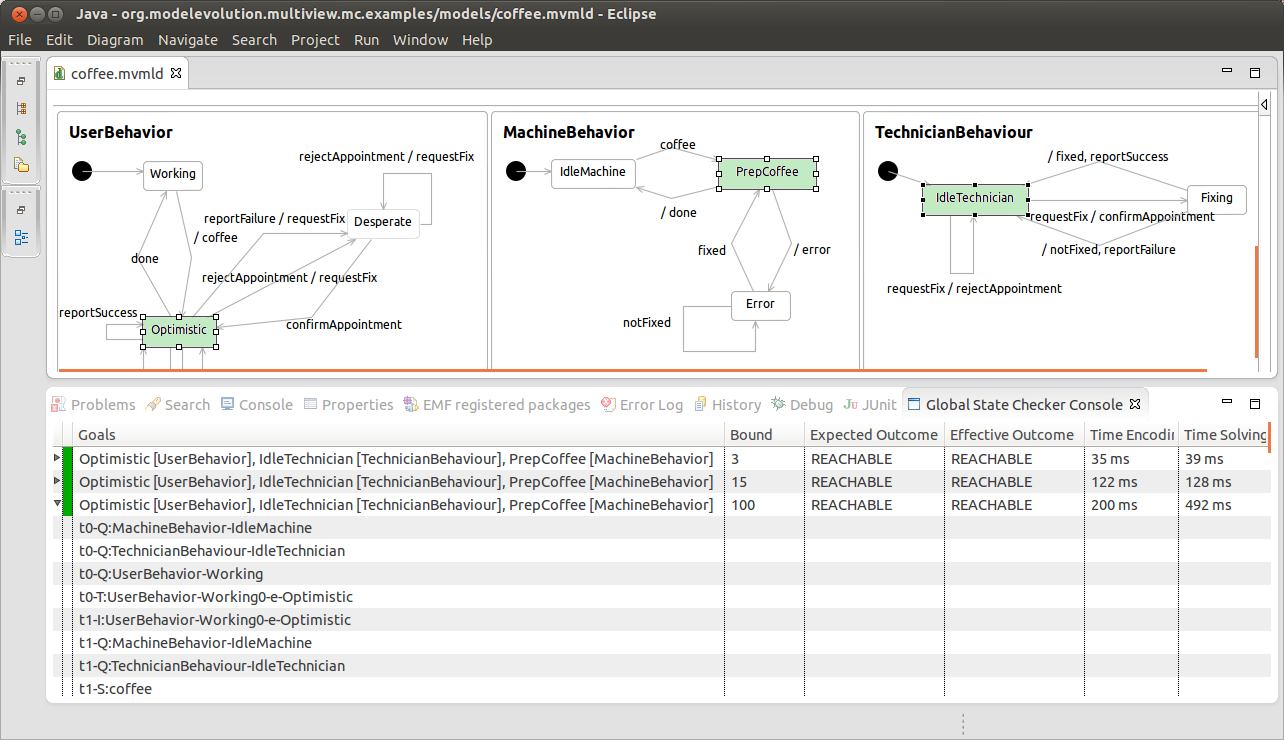Select the PrepCoffee state in MachineBehavior
This screenshot has height=740, width=1284.
[768, 172]
